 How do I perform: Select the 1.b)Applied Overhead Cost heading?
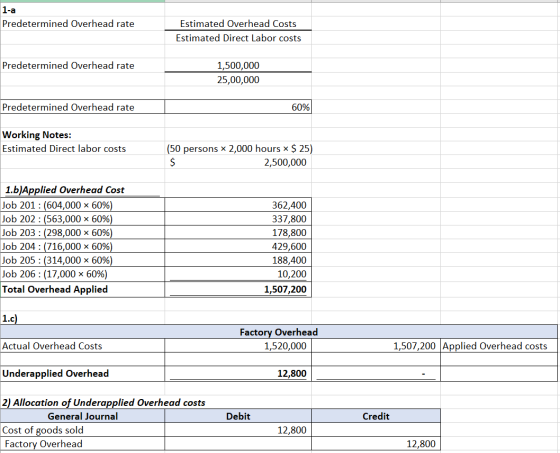pyautogui.click(x=65, y=190)
